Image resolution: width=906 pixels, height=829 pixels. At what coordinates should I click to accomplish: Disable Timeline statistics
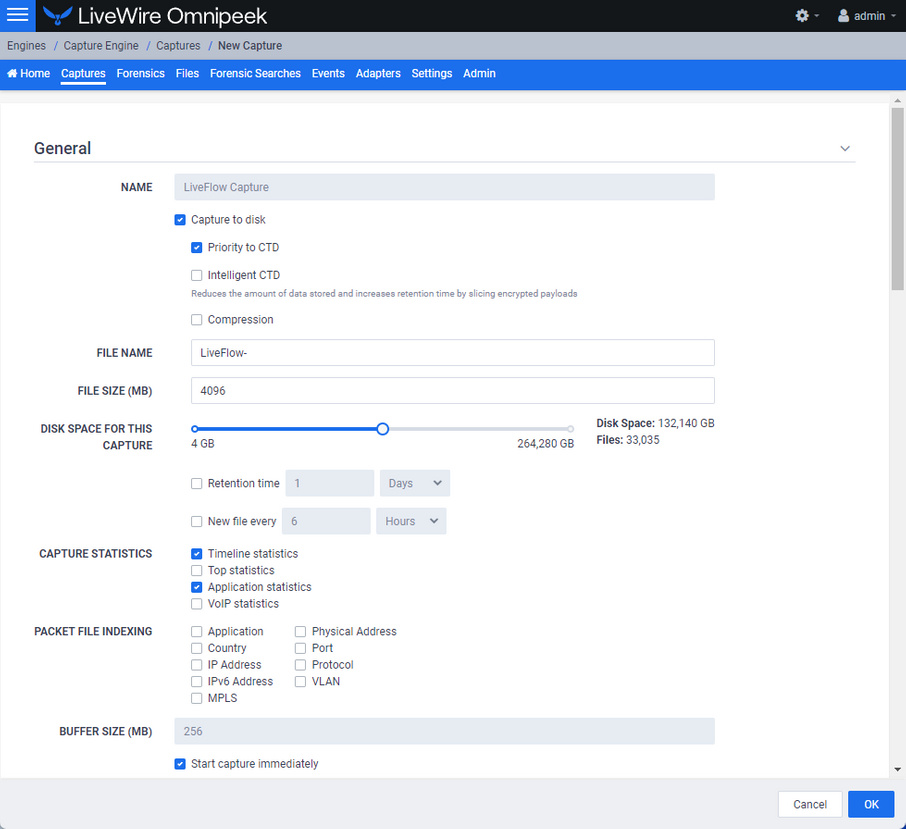[x=196, y=553]
